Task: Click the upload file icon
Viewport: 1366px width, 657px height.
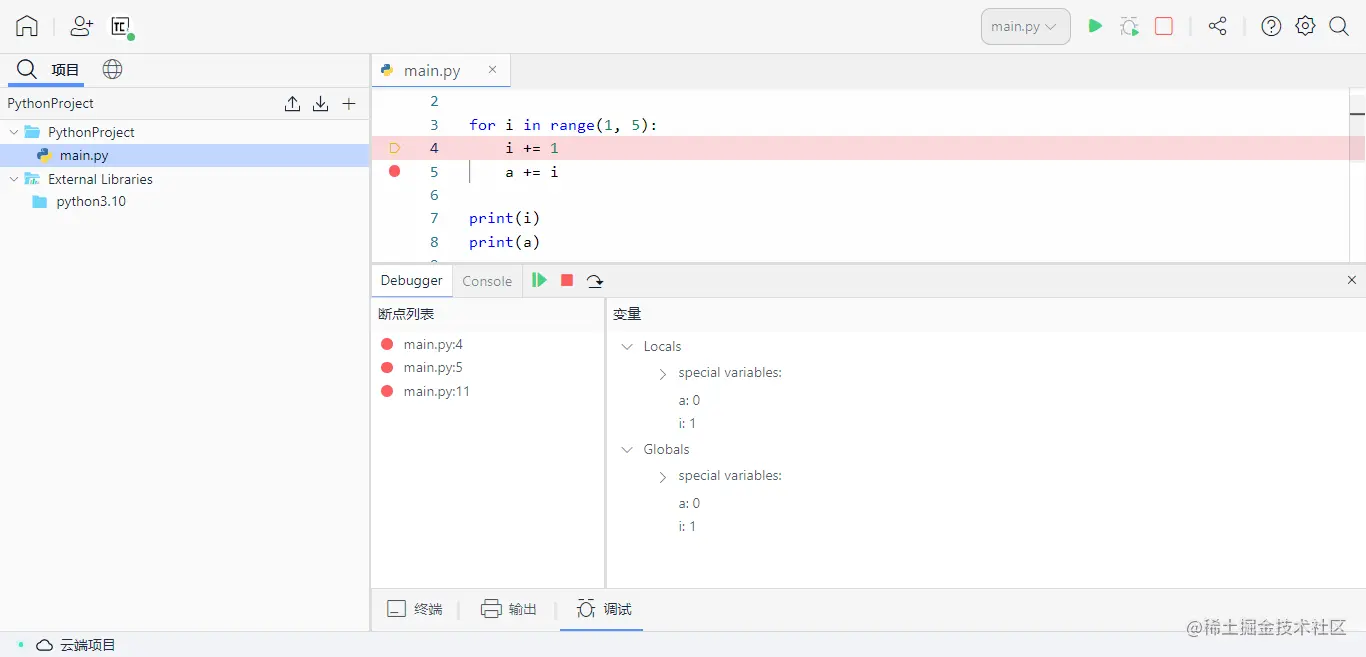Action: tap(292, 103)
